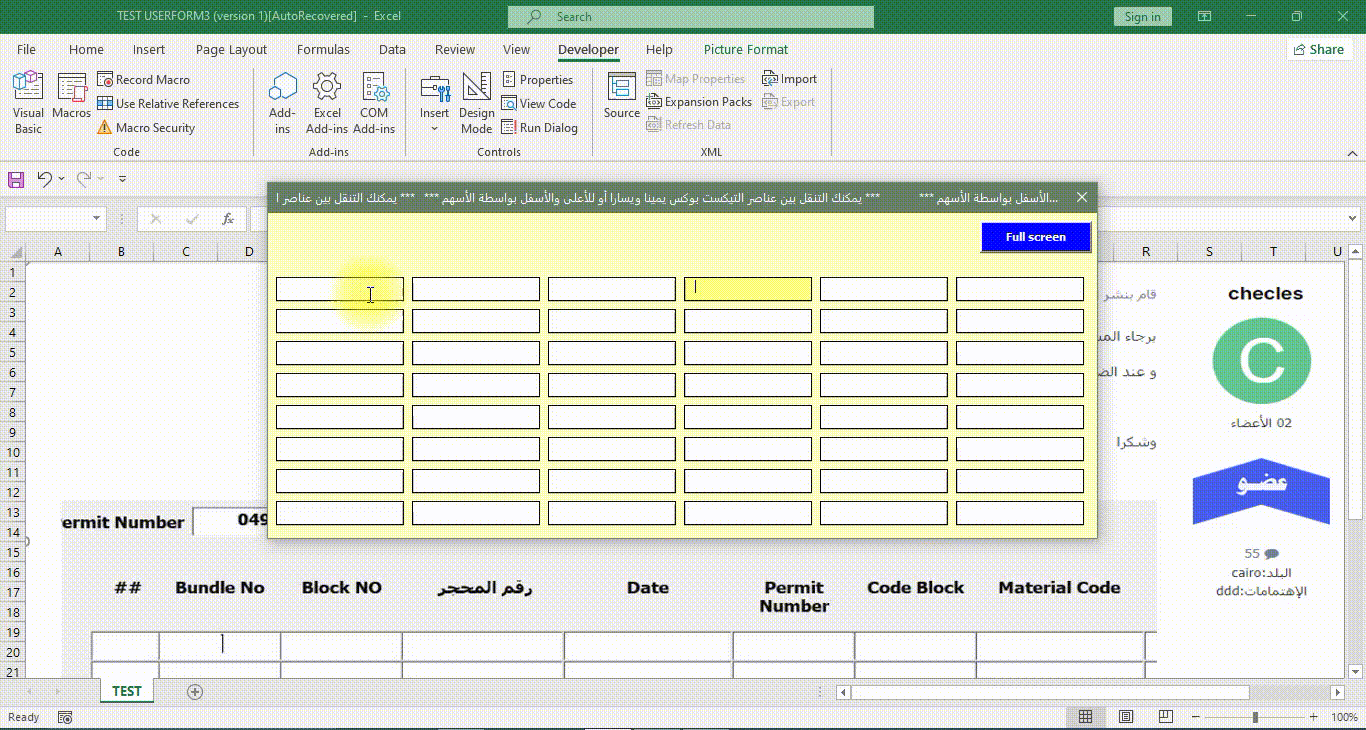This screenshot has width=1366, height=730.
Task: Toggle Design Mode
Action: [x=477, y=102]
